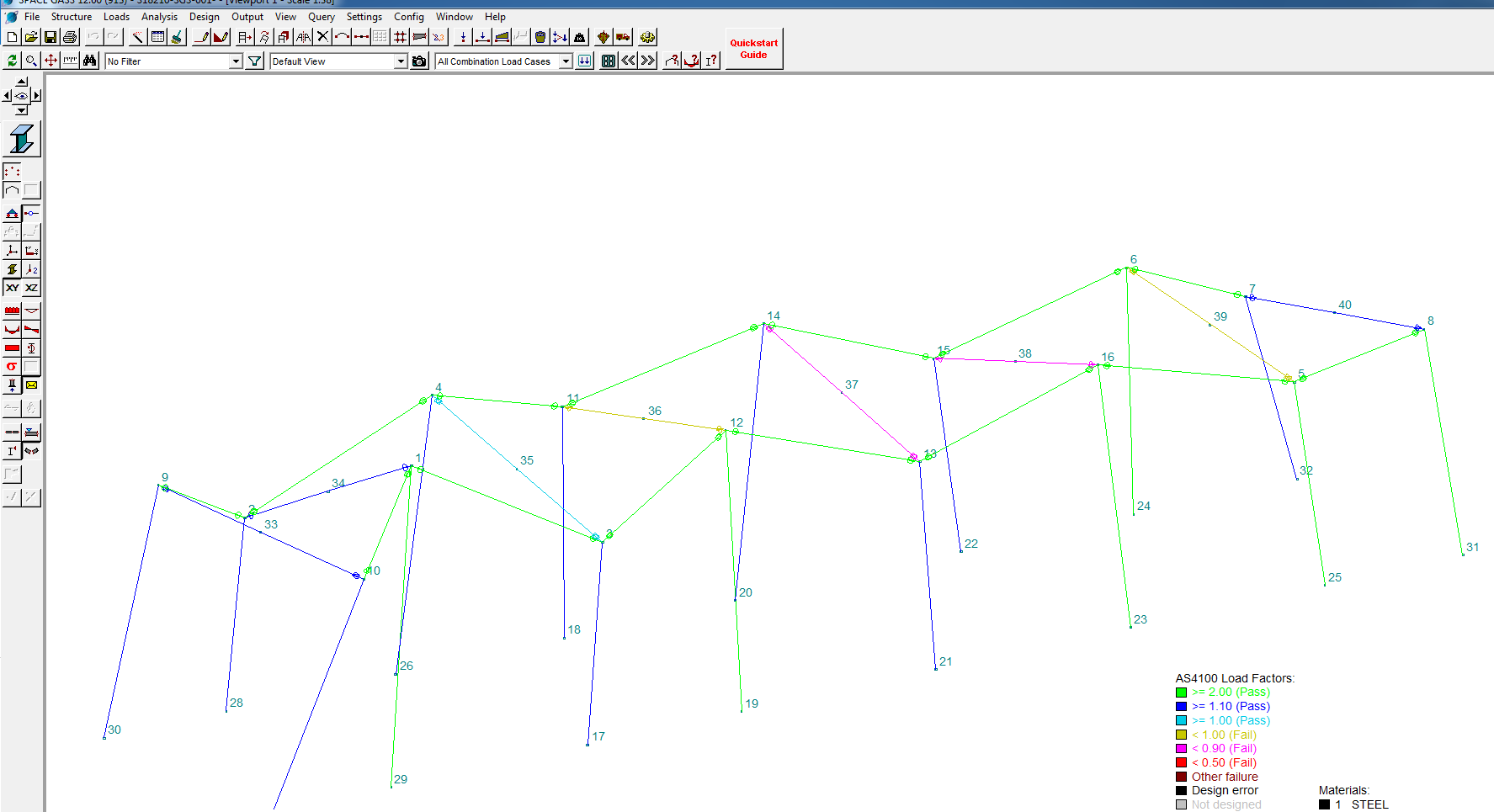
Task: Click the black STEEL material swatch
Action: [x=1325, y=804]
